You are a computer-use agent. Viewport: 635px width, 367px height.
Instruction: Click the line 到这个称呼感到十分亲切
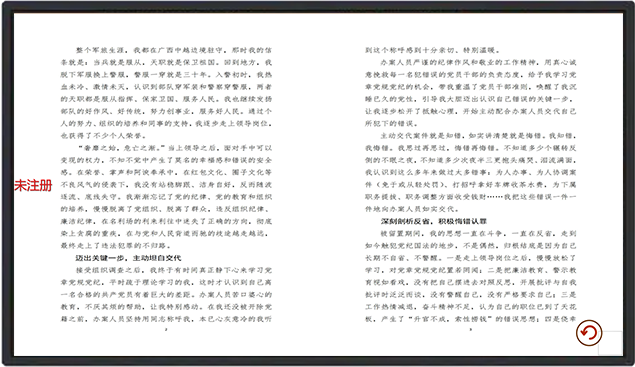[x=433, y=50]
